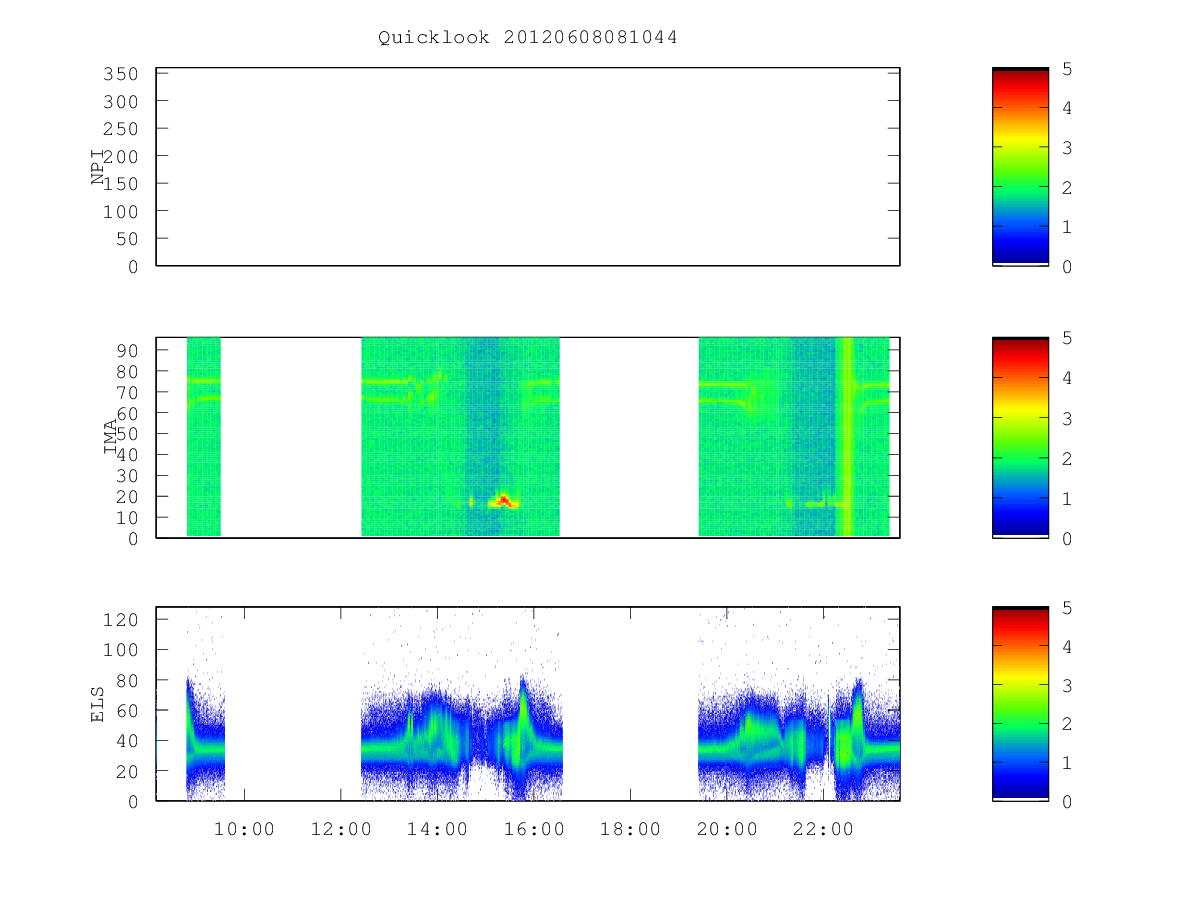1200x900 pixels.
Task: Click the first IMA data block near 09:00
Action: [x=203, y=437]
